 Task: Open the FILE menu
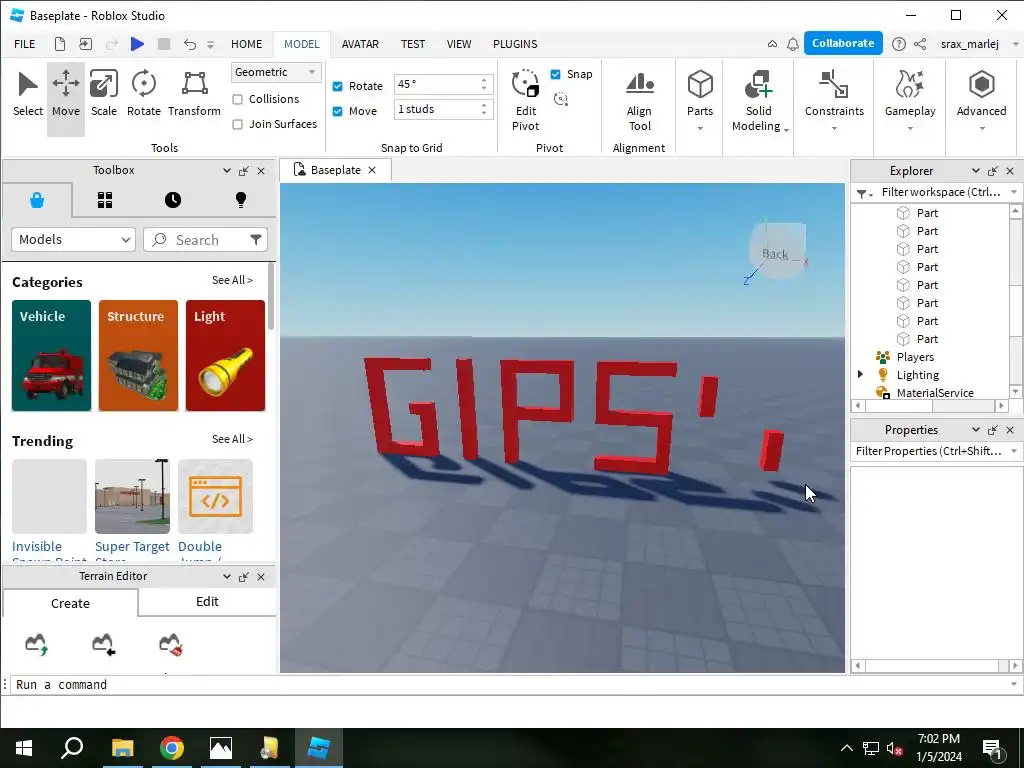click(25, 44)
